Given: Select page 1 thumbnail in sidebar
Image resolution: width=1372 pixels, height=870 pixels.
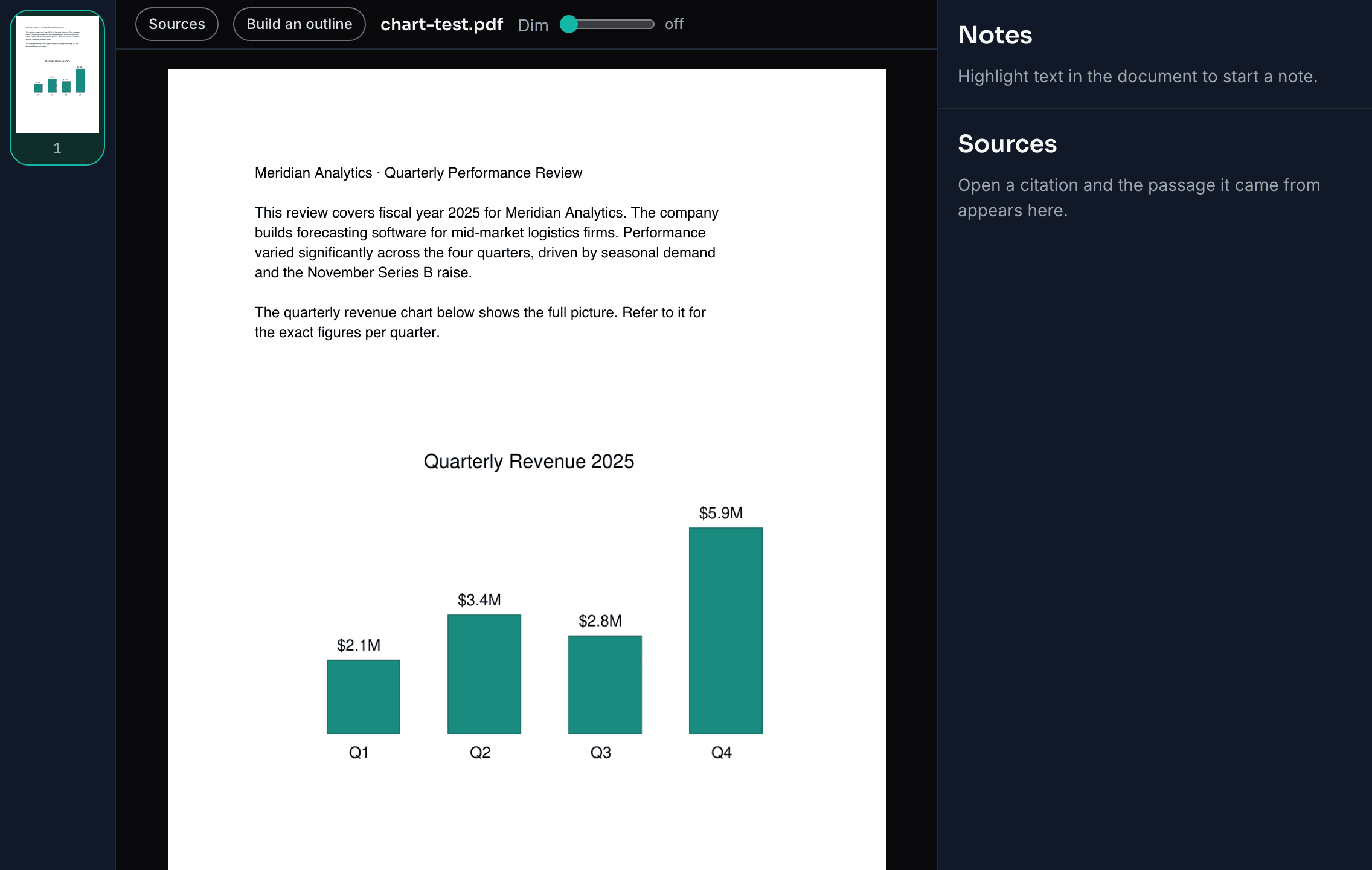Looking at the screenshot, I should 57,88.
